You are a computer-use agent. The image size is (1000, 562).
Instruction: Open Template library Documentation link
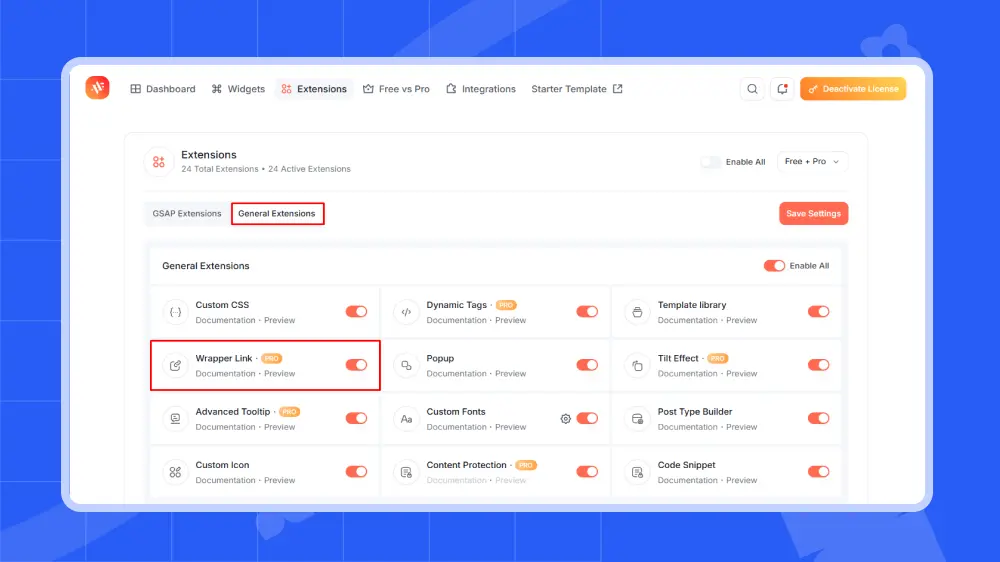(x=688, y=320)
